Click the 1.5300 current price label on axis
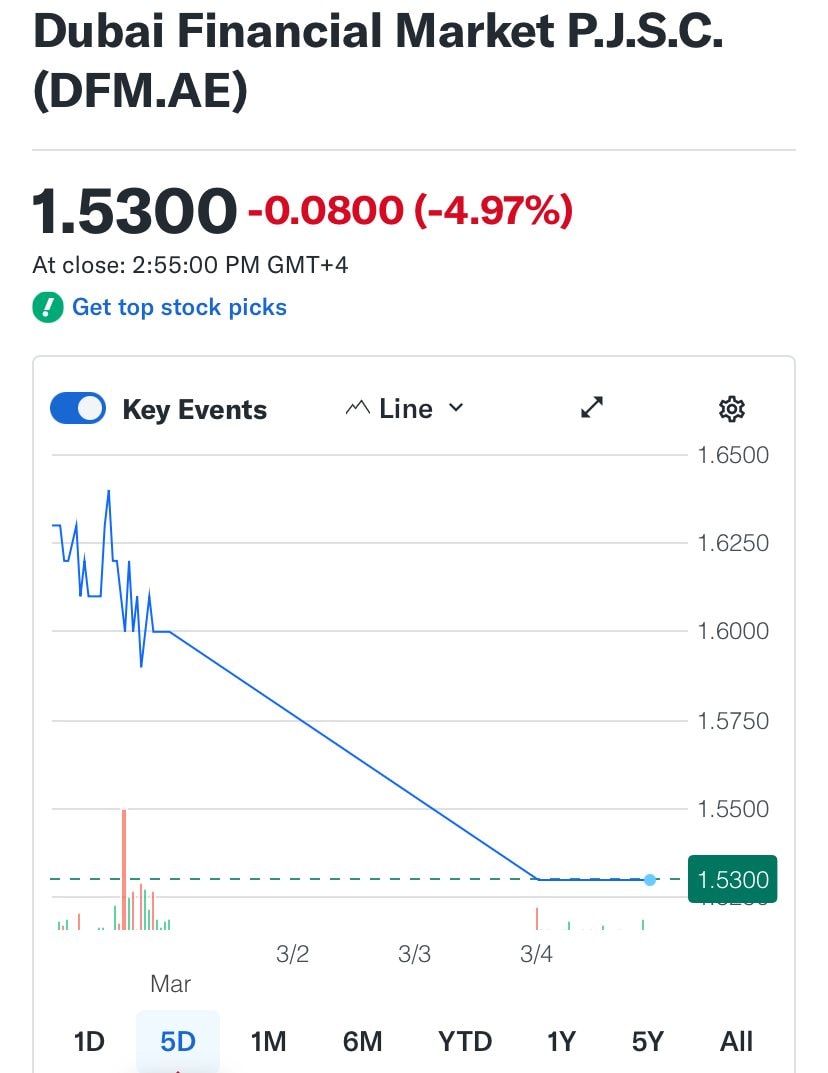The height and width of the screenshot is (1073, 828). 733,880
